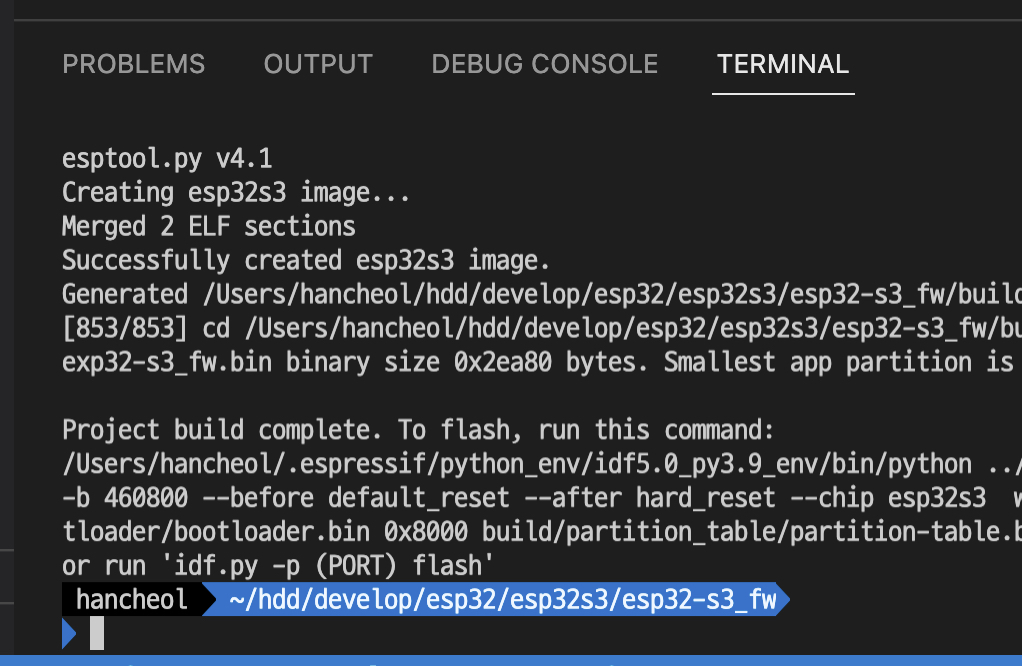
Task: Select the TERMINAL tab
Action: click(x=783, y=65)
